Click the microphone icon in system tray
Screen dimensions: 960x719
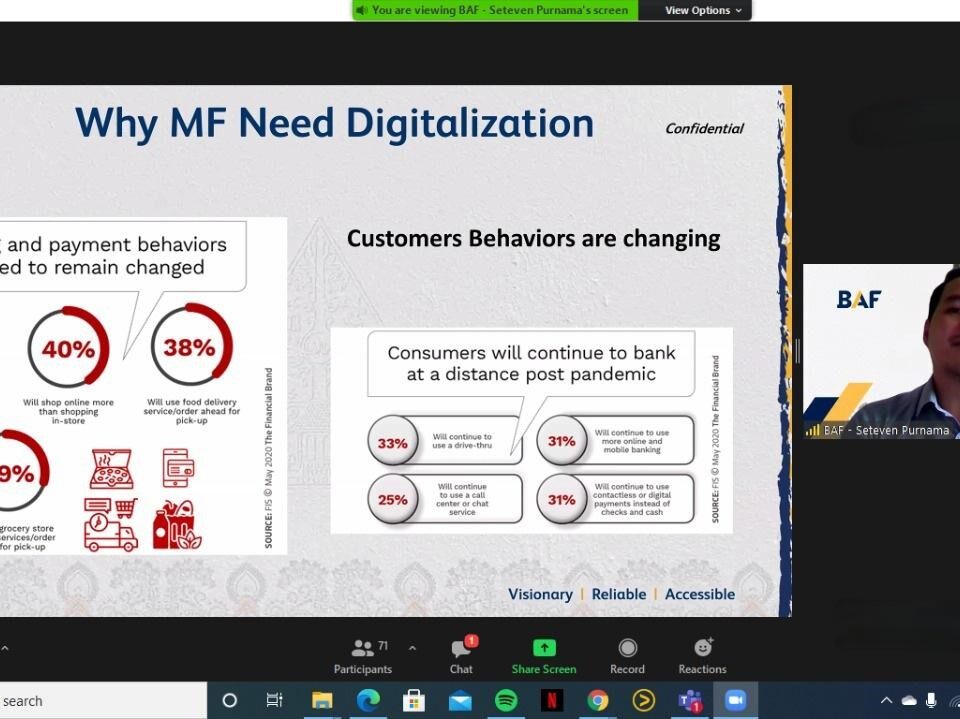[932, 700]
